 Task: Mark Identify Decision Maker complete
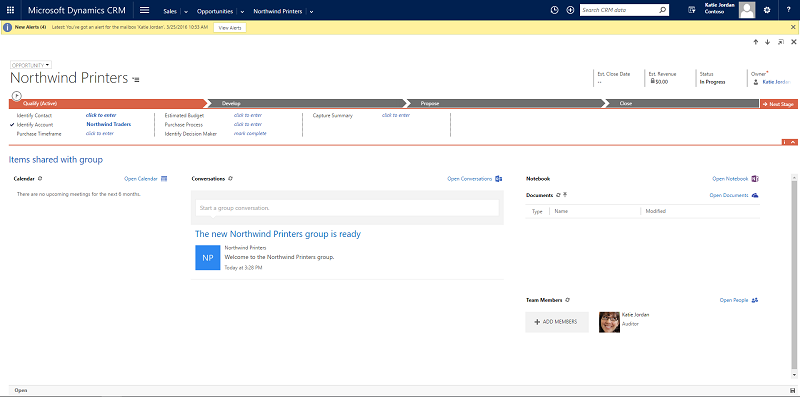tap(250, 133)
